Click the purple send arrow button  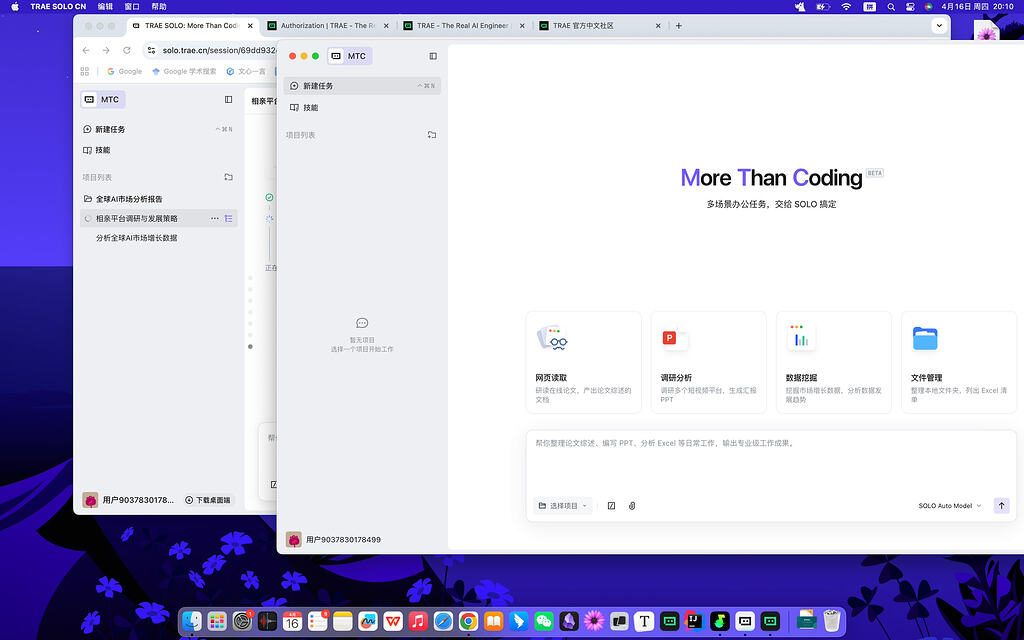(1001, 505)
